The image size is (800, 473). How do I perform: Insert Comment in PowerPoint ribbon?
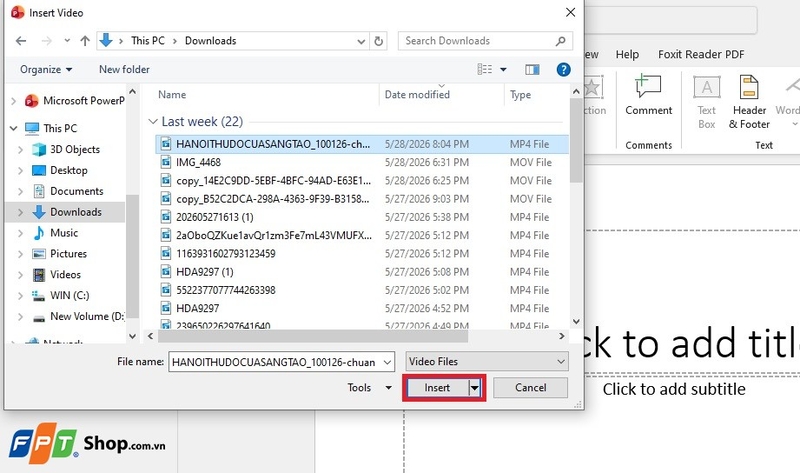point(648,95)
